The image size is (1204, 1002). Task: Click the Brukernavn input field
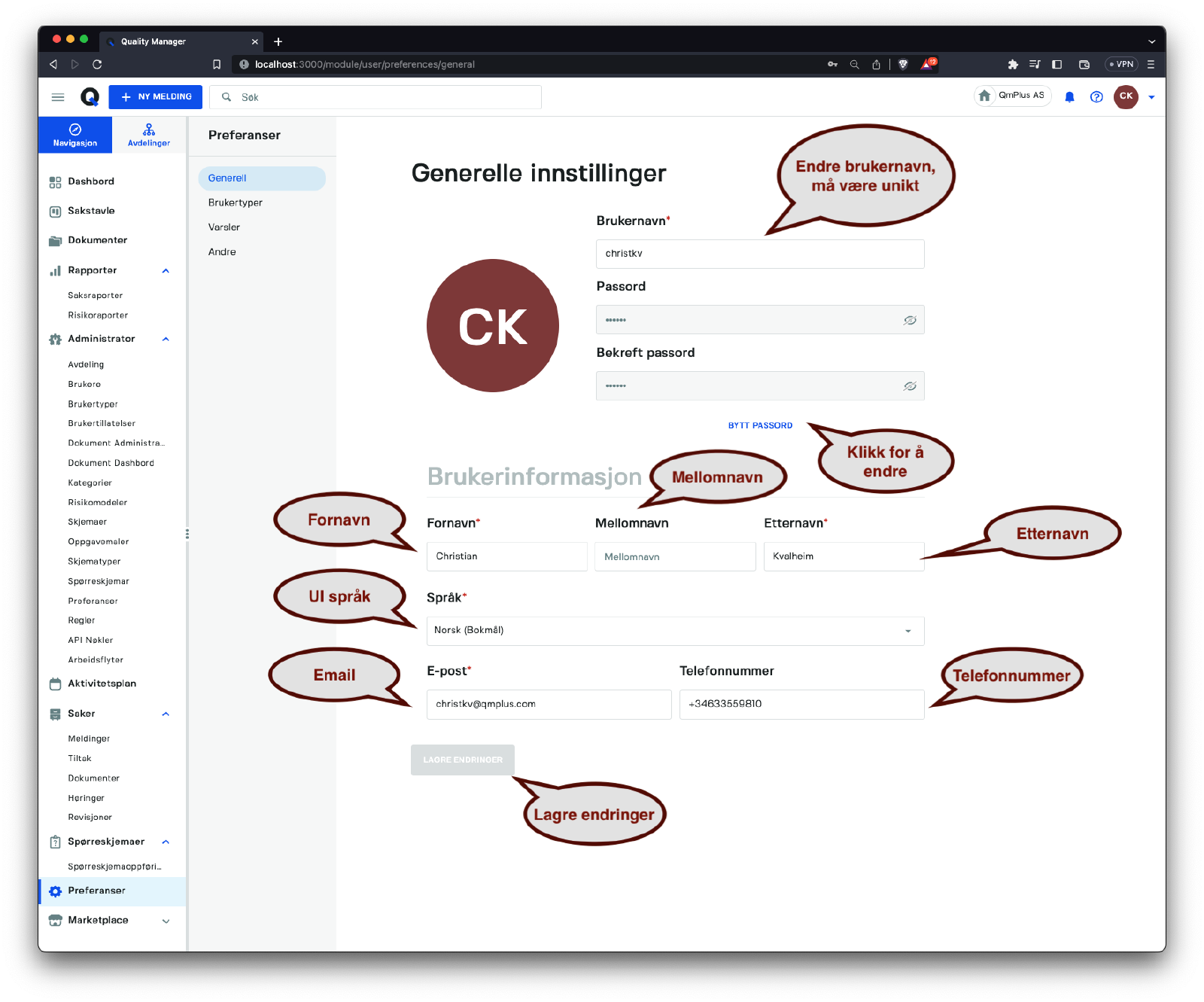(760, 254)
